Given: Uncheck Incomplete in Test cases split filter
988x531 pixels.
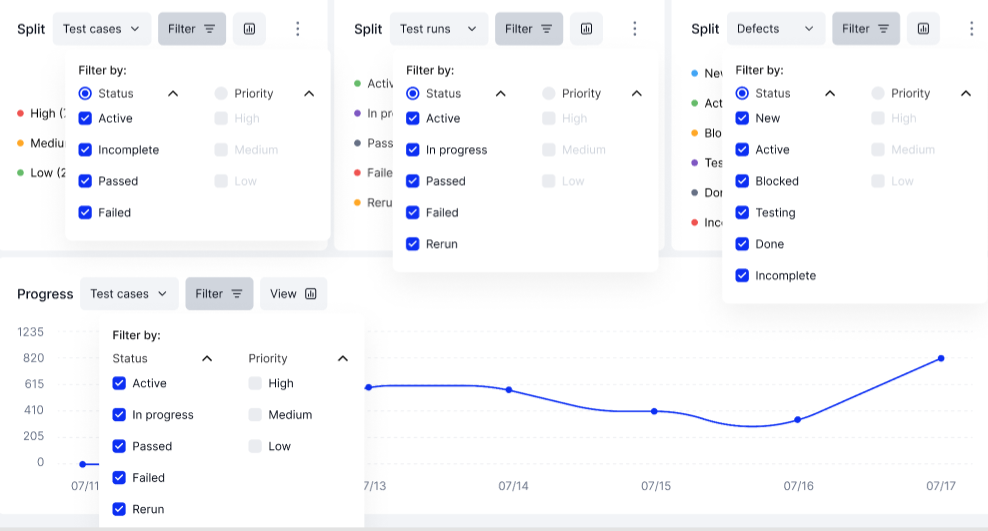Looking at the screenshot, I should coord(85,150).
